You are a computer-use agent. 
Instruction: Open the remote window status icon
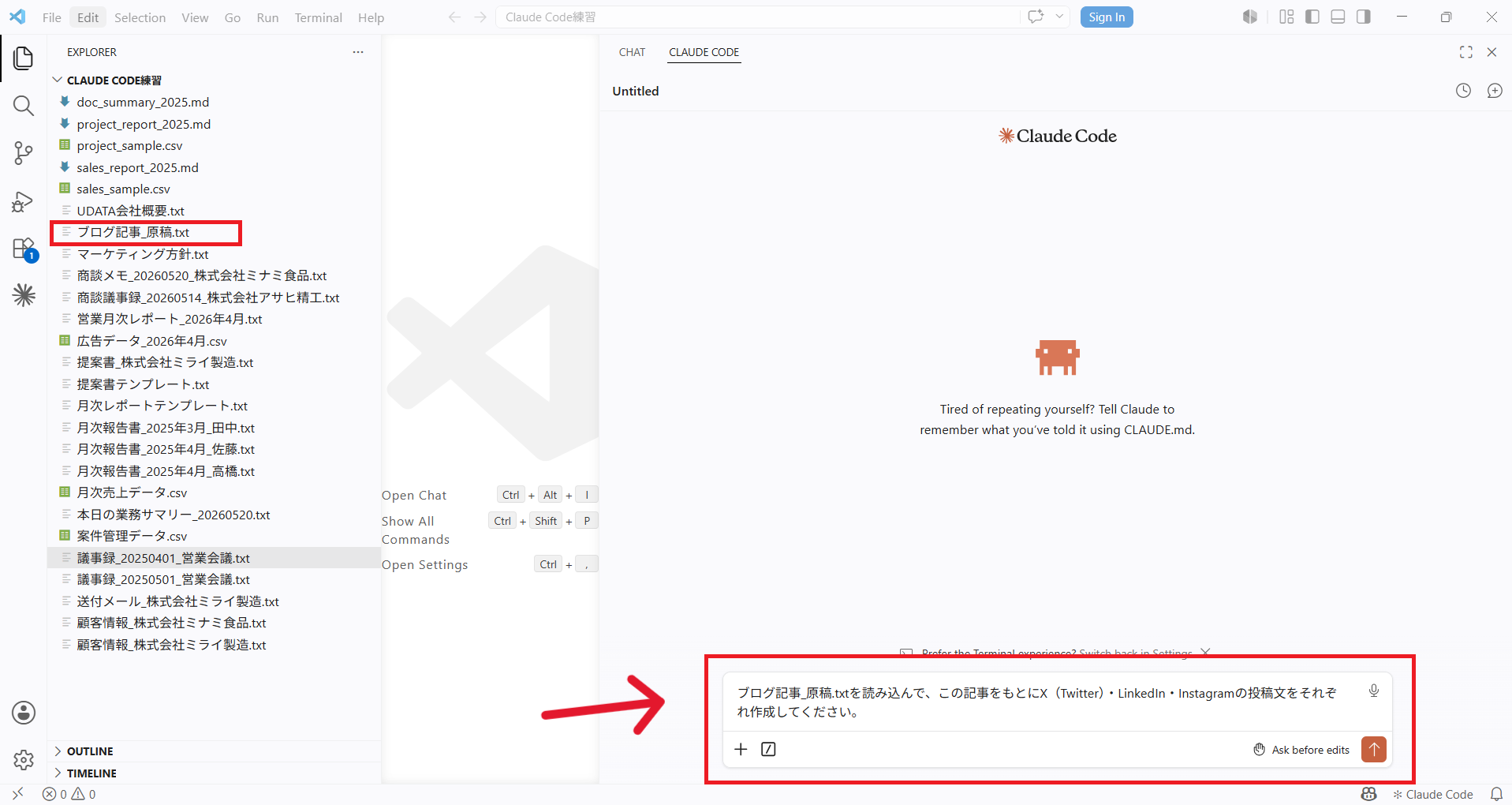tap(18, 794)
